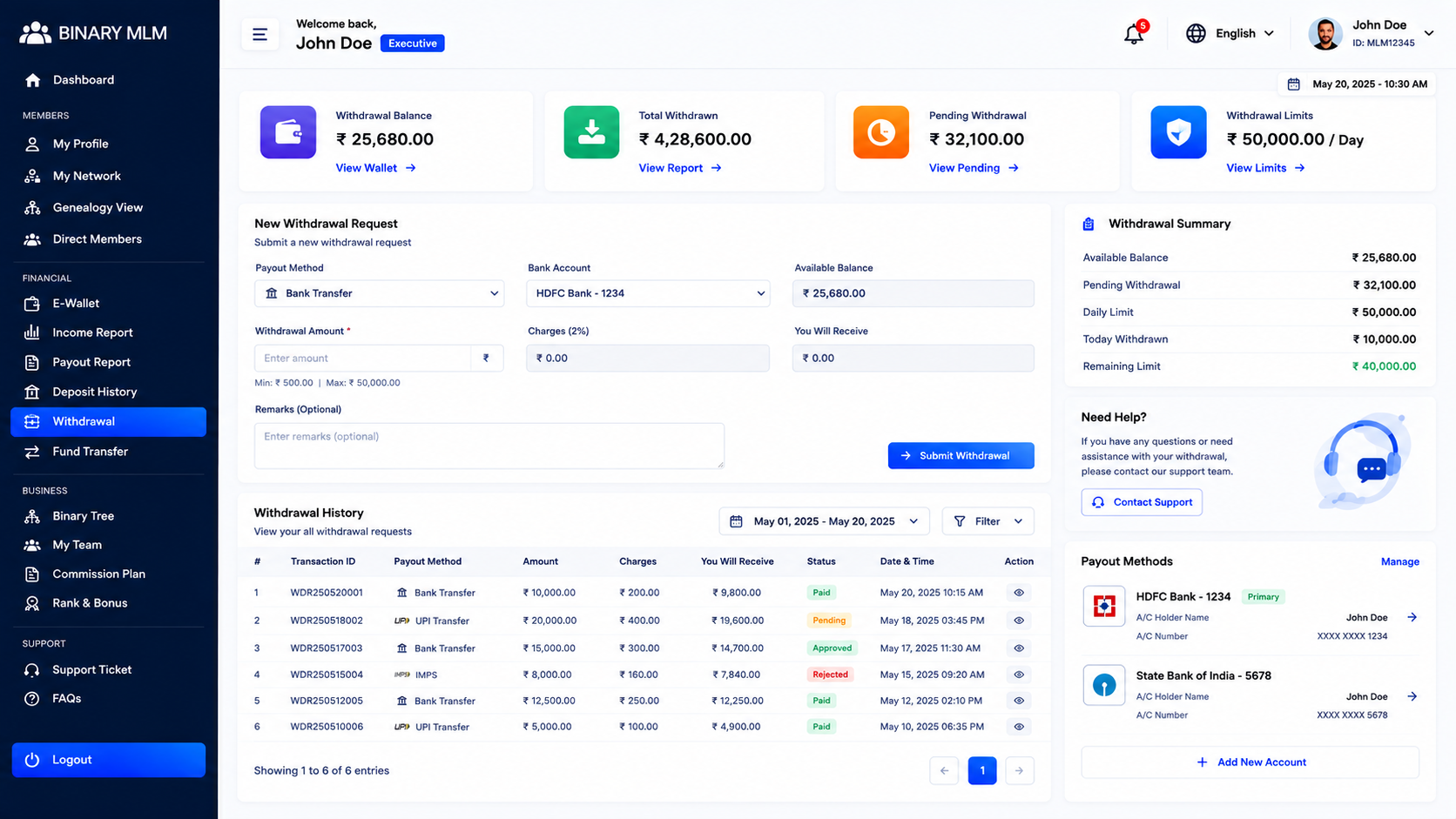Screen dimensions: 1456x819
Task: Click Add New Account button
Action: (x=1250, y=762)
